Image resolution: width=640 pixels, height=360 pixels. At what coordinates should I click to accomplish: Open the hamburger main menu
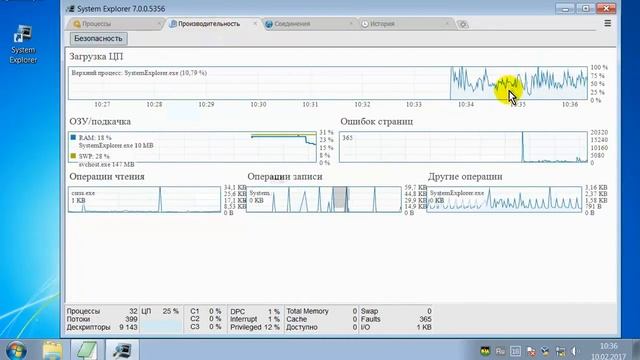(x=607, y=23)
